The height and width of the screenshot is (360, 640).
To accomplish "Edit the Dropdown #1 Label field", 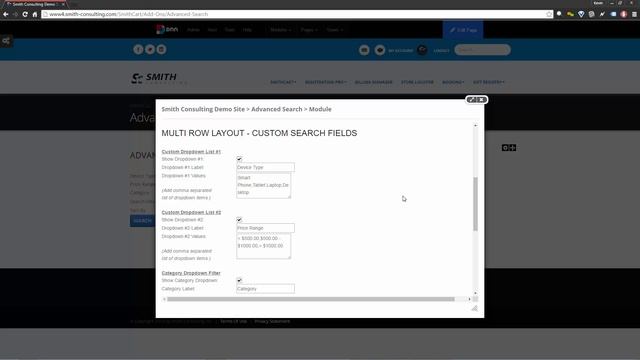I will [265, 167].
